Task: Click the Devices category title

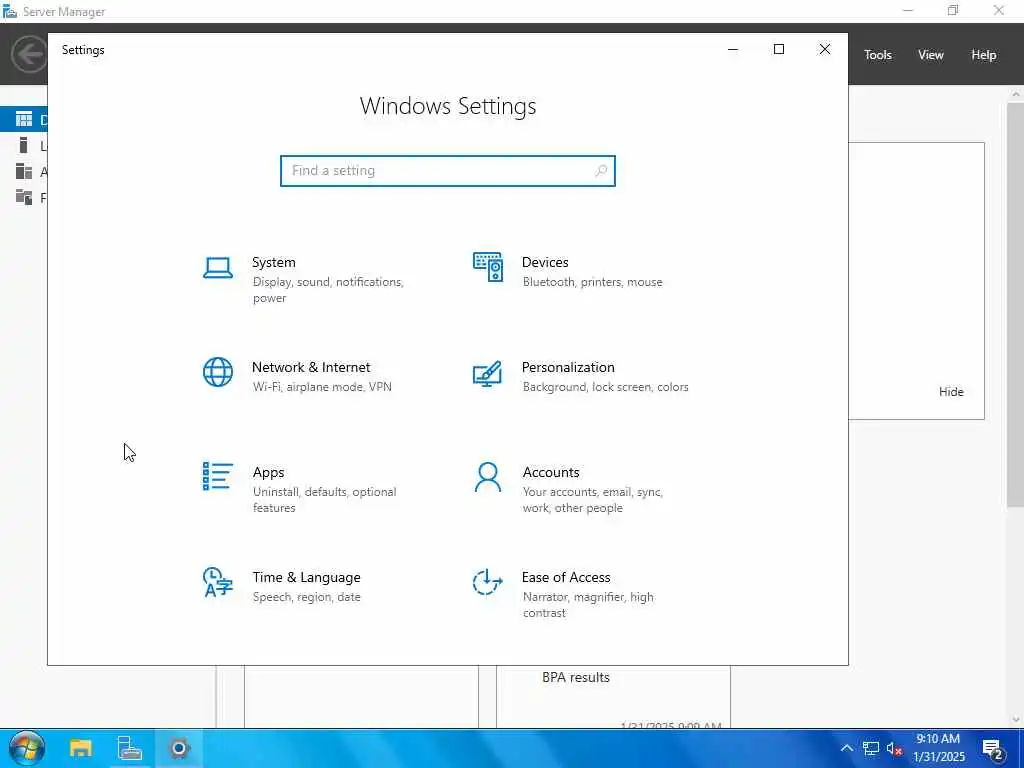Action: point(545,263)
